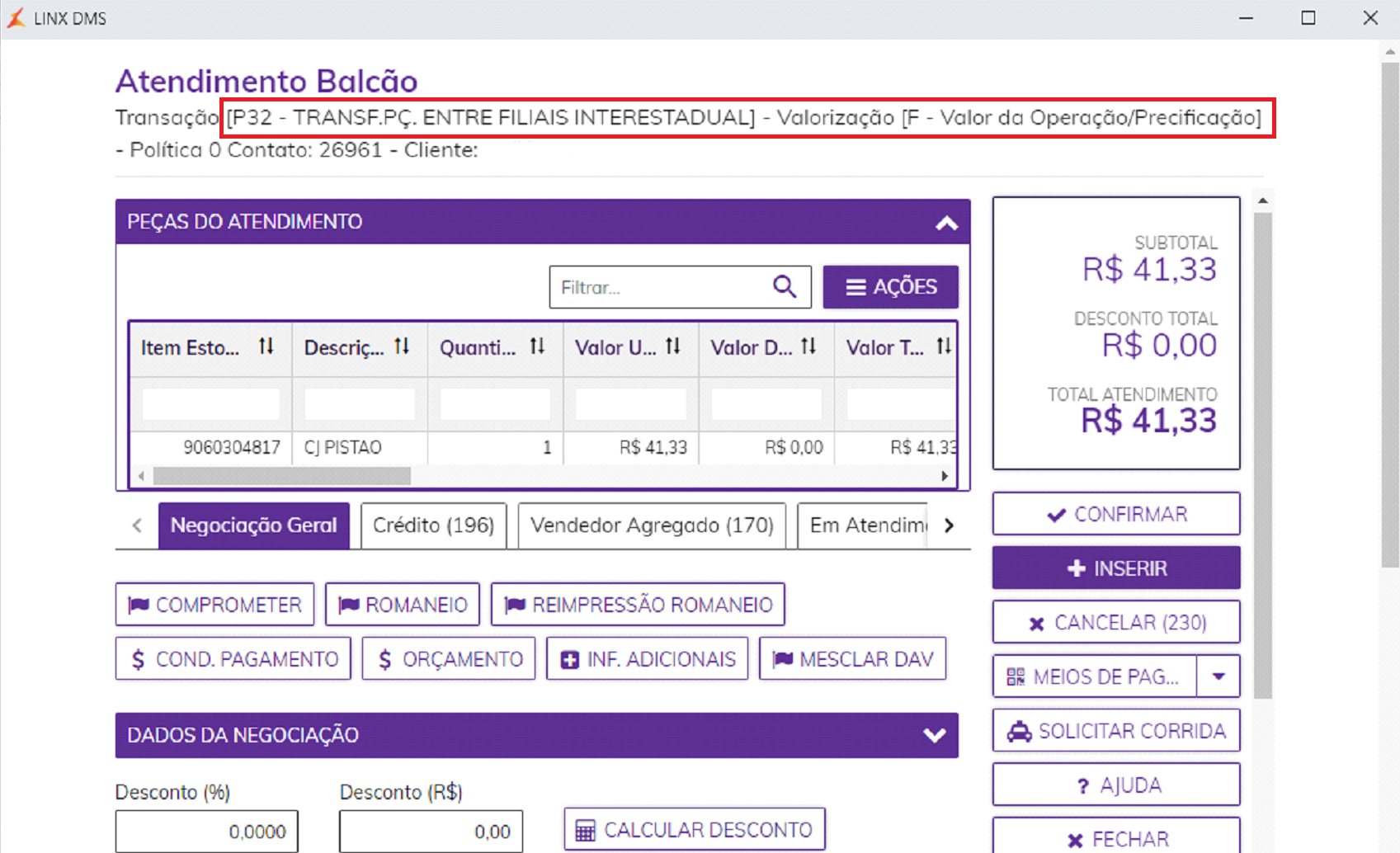
Task: Click the parts table scroll left arrow
Action: click(x=142, y=476)
